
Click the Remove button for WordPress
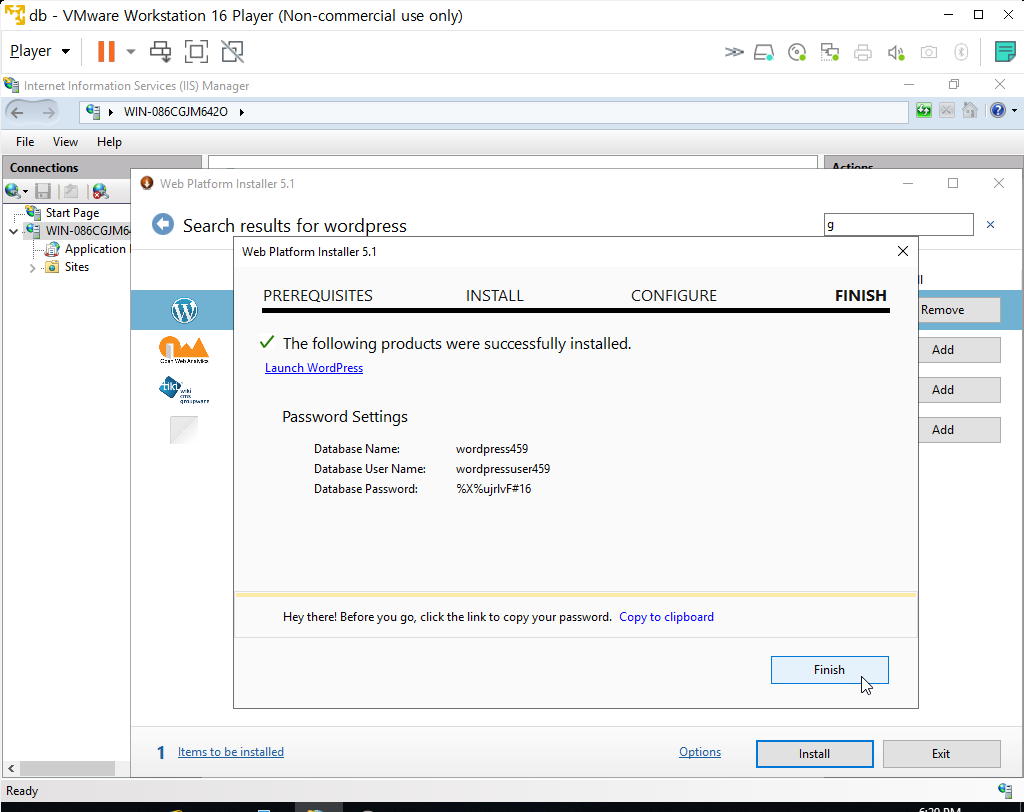[x=959, y=310]
